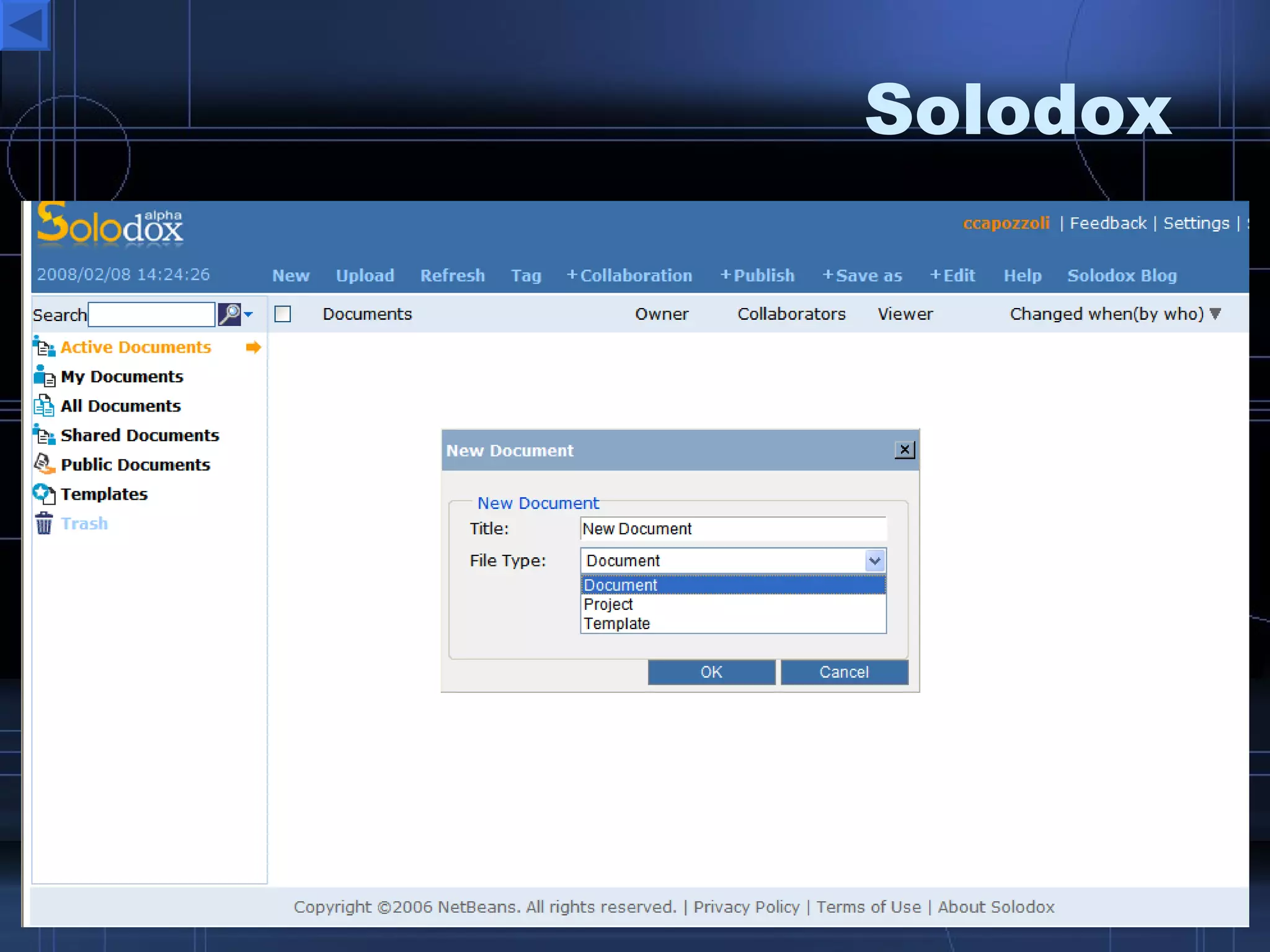This screenshot has height=952, width=1270.
Task: Click the My Documents icon
Action: coord(44,376)
